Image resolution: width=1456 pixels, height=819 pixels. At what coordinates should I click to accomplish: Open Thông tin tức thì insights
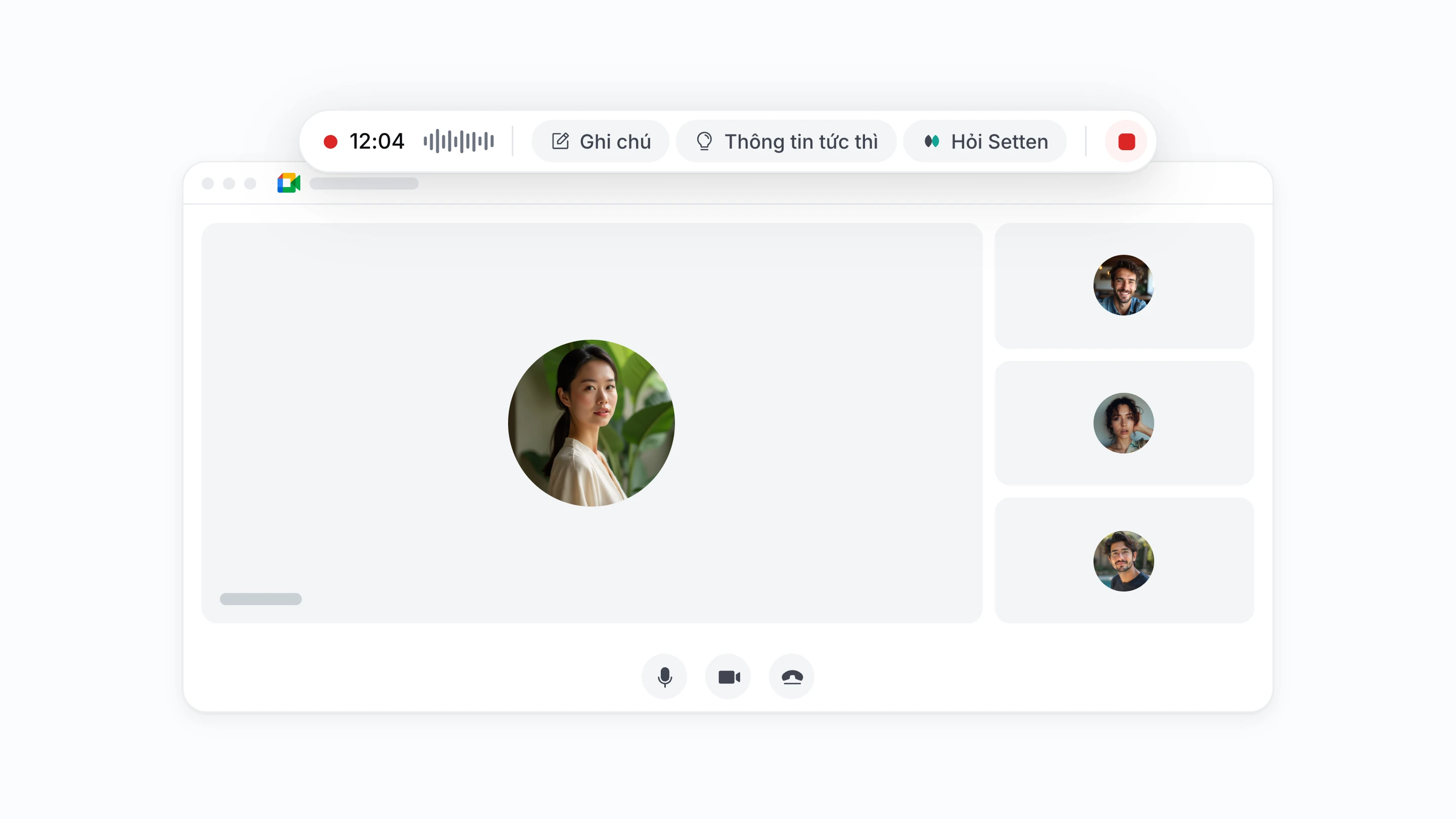pos(786,142)
